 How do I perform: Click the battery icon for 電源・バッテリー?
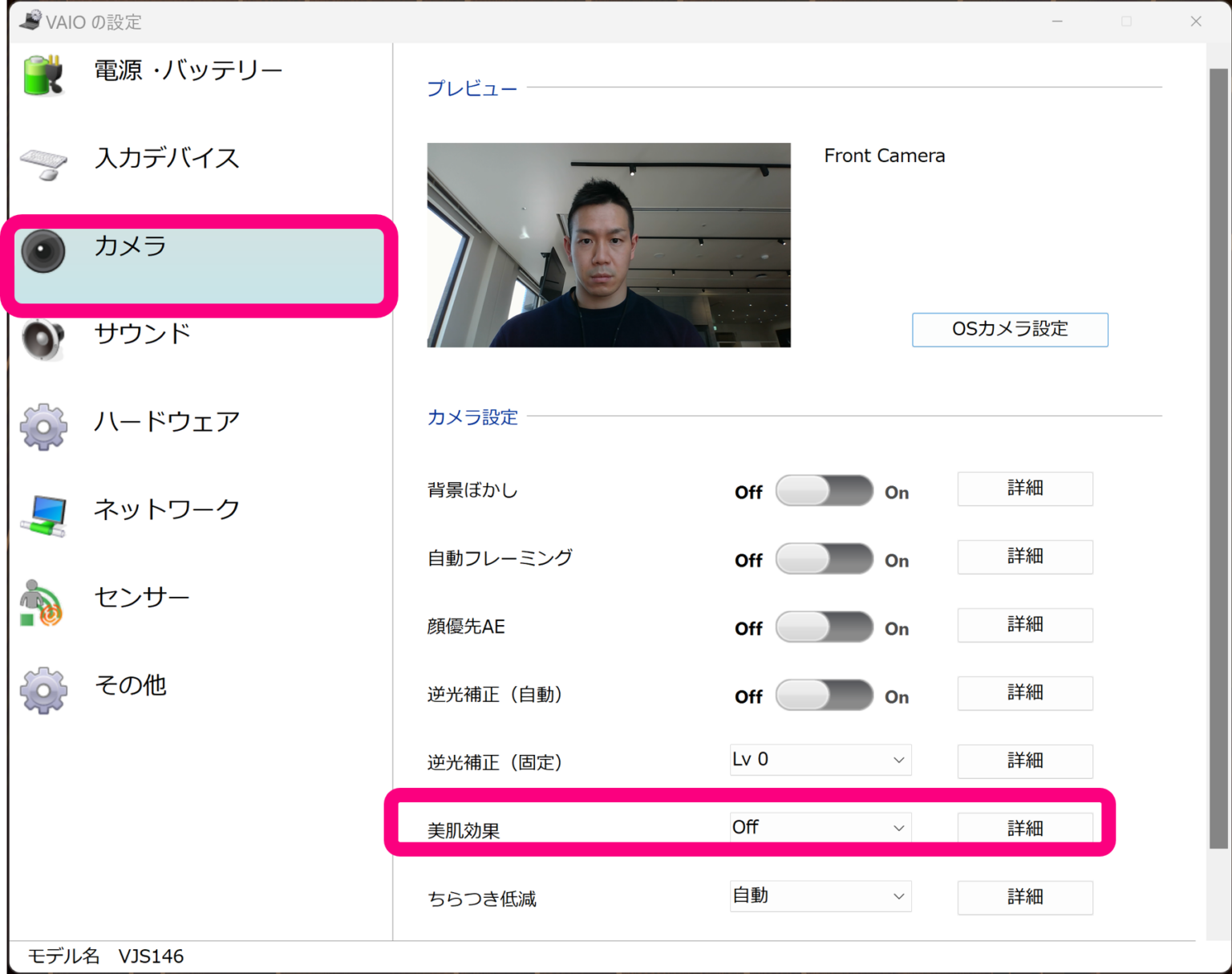coord(43,75)
